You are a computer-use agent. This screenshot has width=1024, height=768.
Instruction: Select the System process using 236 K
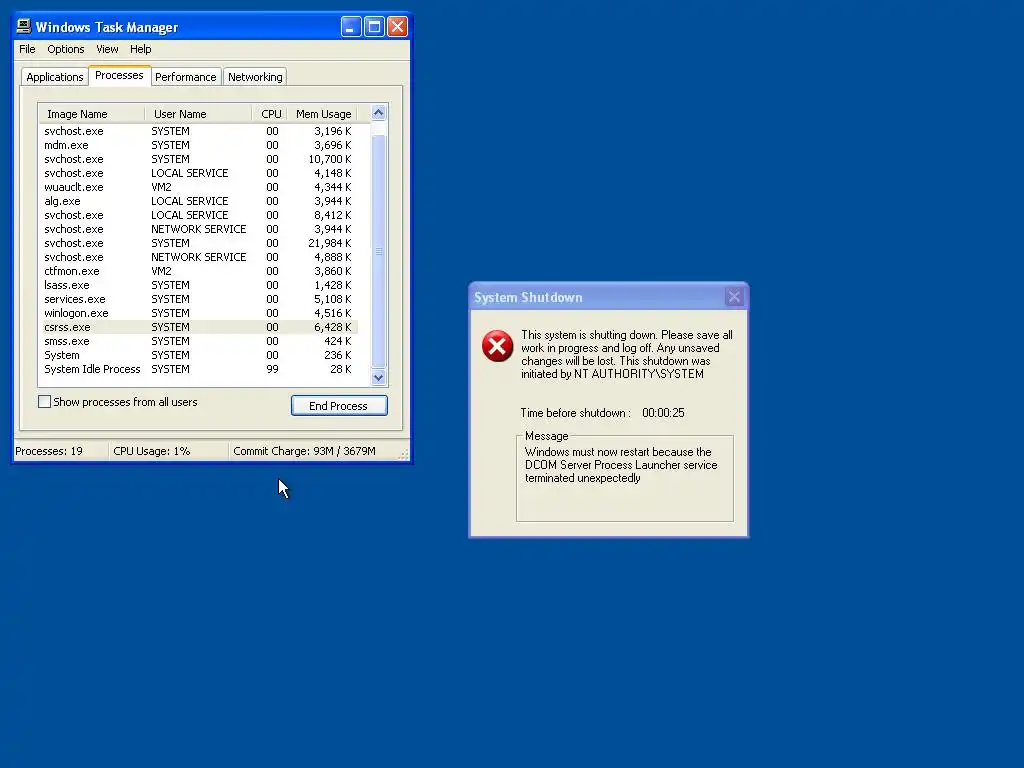tap(199, 355)
